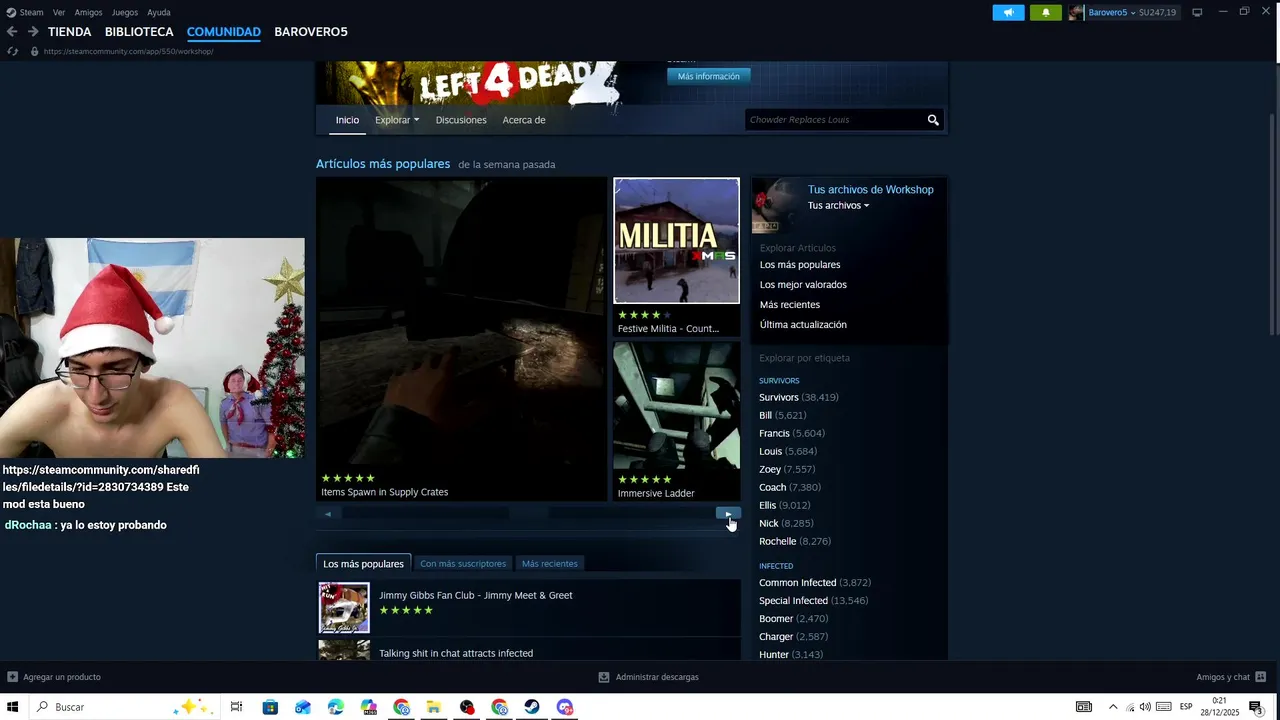
Task: Open COMUNIDAD section
Action: pos(224,32)
